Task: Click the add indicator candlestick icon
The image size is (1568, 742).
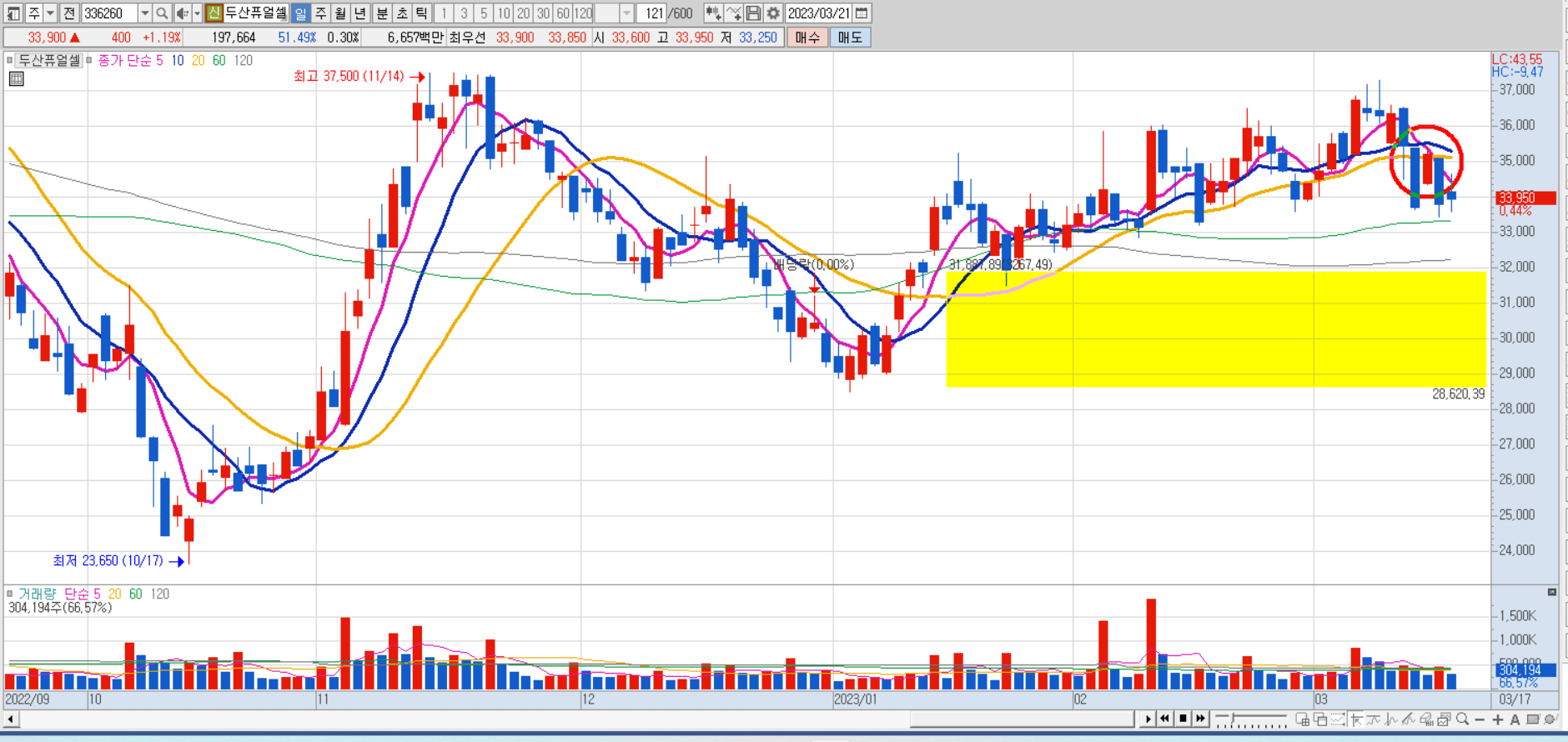Action: point(713,13)
